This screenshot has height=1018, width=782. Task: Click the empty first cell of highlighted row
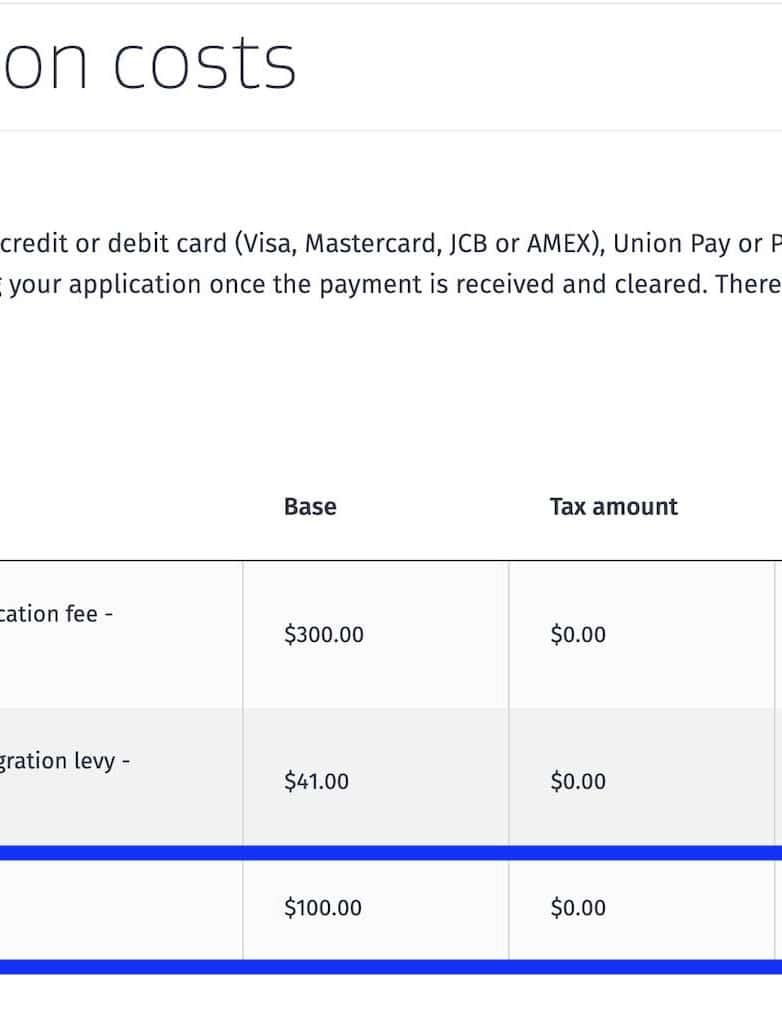point(120,909)
